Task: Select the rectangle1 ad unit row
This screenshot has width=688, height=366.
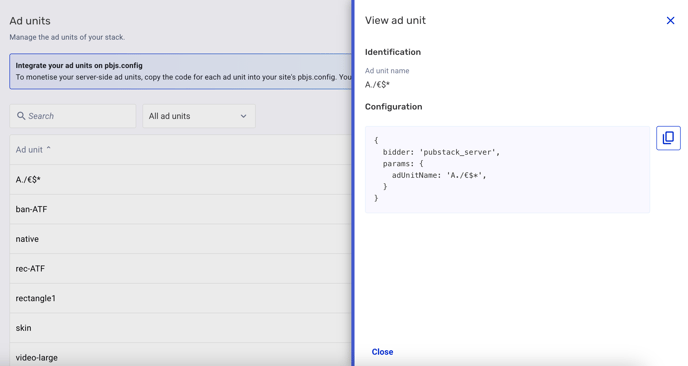Action: pyautogui.click(x=181, y=298)
